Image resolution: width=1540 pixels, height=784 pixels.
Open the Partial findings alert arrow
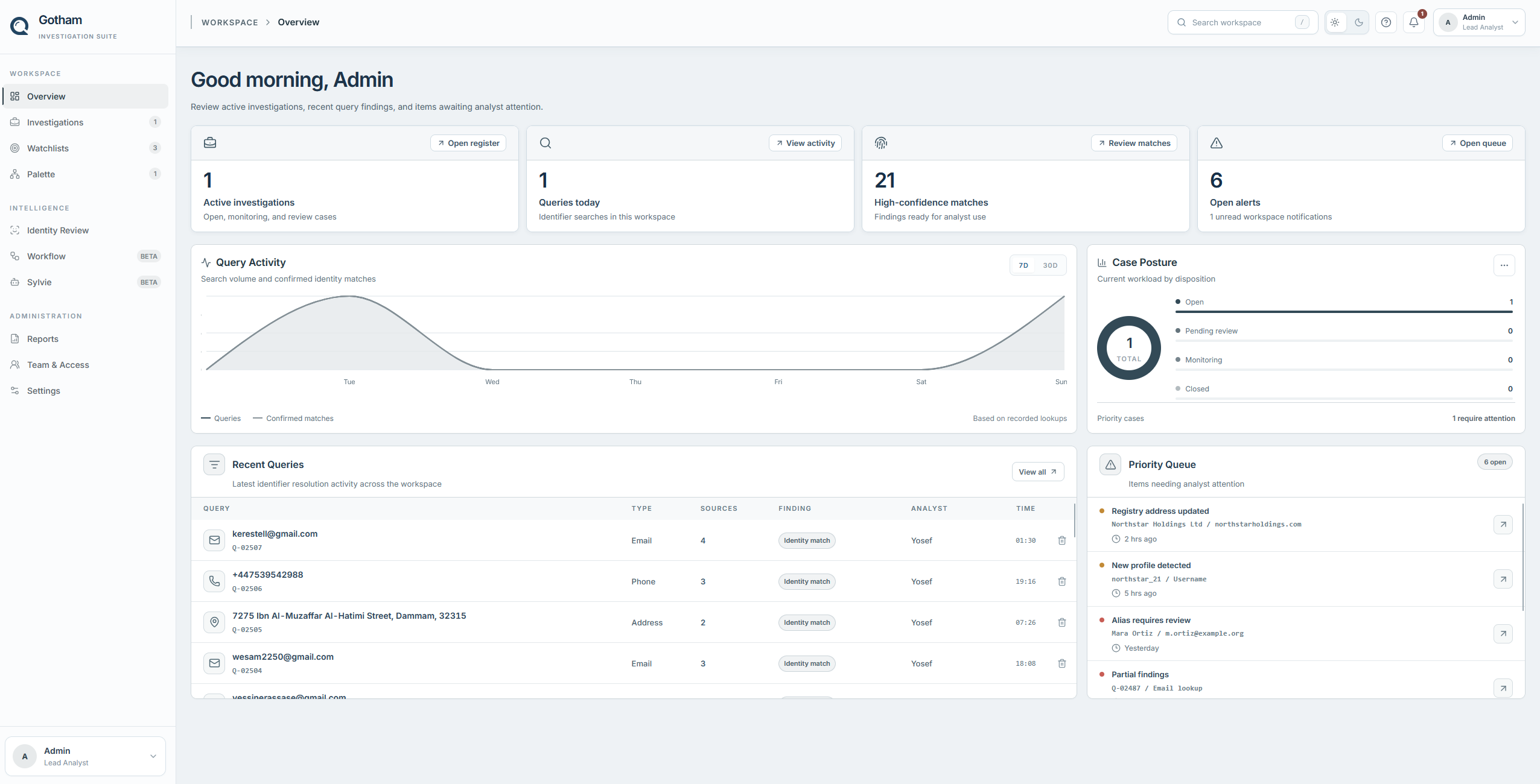click(1503, 688)
